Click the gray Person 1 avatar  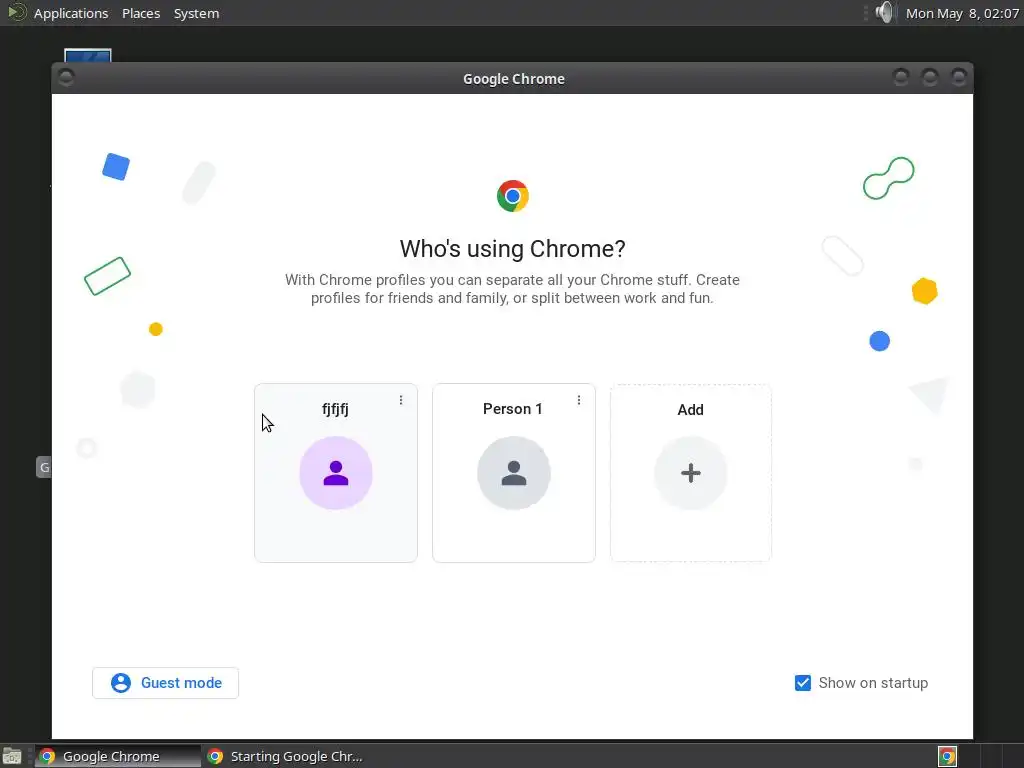pos(514,473)
